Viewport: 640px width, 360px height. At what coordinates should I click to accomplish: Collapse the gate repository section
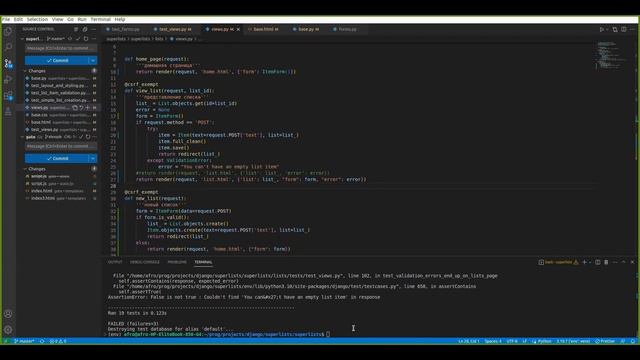coord(22,137)
